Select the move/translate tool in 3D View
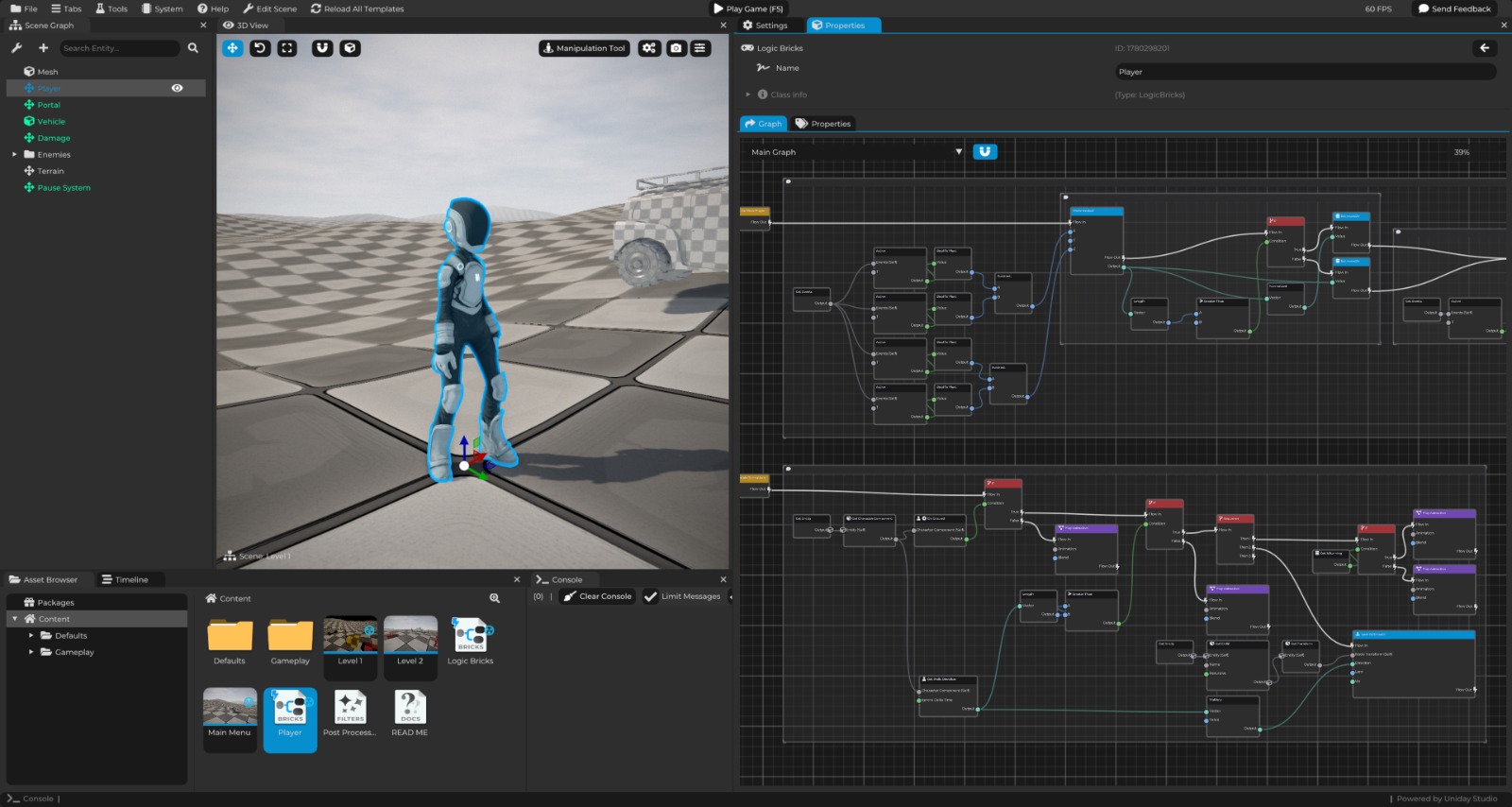This screenshot has height=807, width=1512. (232, 48)
